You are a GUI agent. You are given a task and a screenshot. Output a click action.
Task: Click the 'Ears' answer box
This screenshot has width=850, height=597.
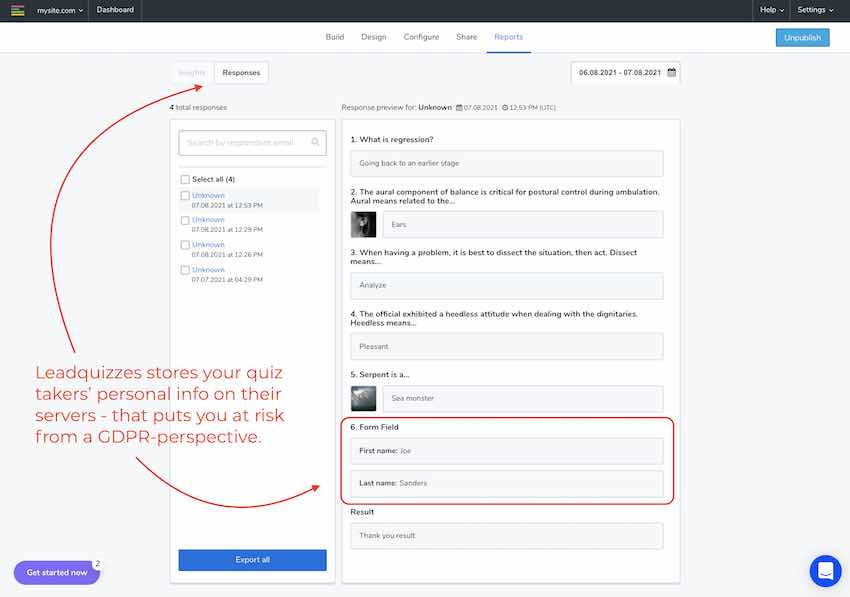[x=523, y=224]
